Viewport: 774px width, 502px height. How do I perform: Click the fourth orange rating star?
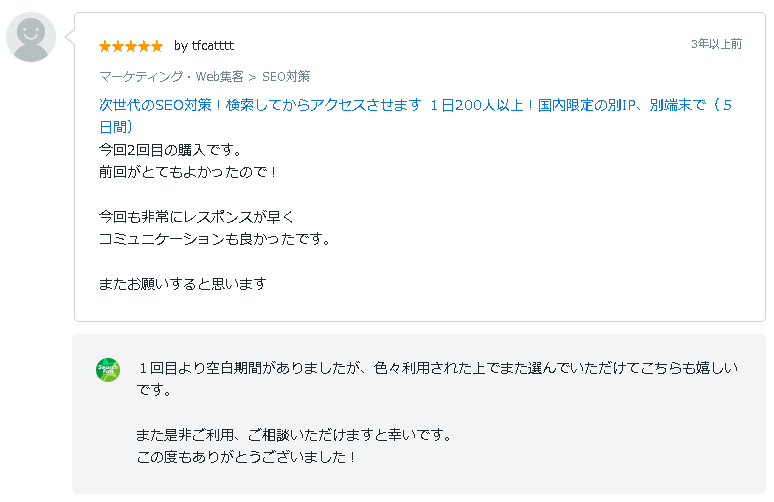[144, 46]
